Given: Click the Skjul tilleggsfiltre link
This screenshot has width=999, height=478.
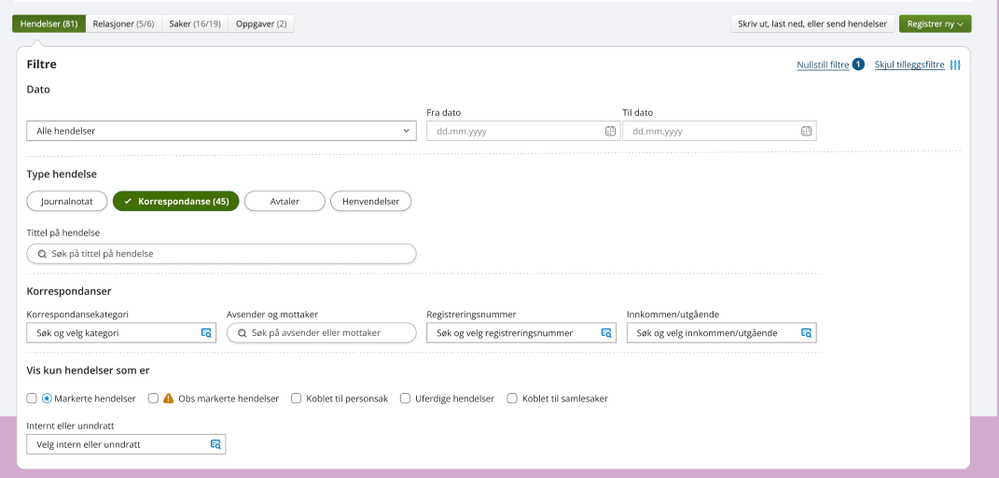Looking at the screenshot, I should pos(909,65).
